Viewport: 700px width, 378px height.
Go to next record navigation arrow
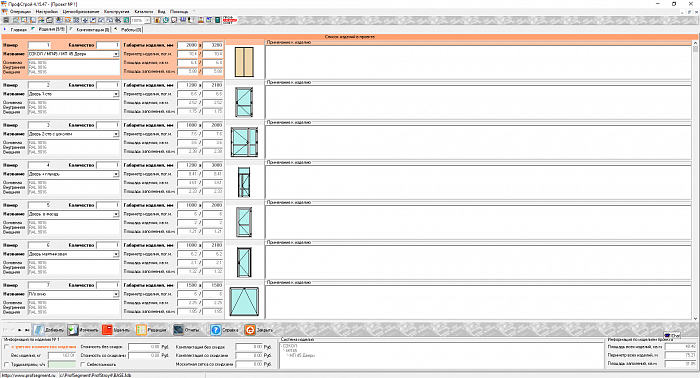coord(20,330)
